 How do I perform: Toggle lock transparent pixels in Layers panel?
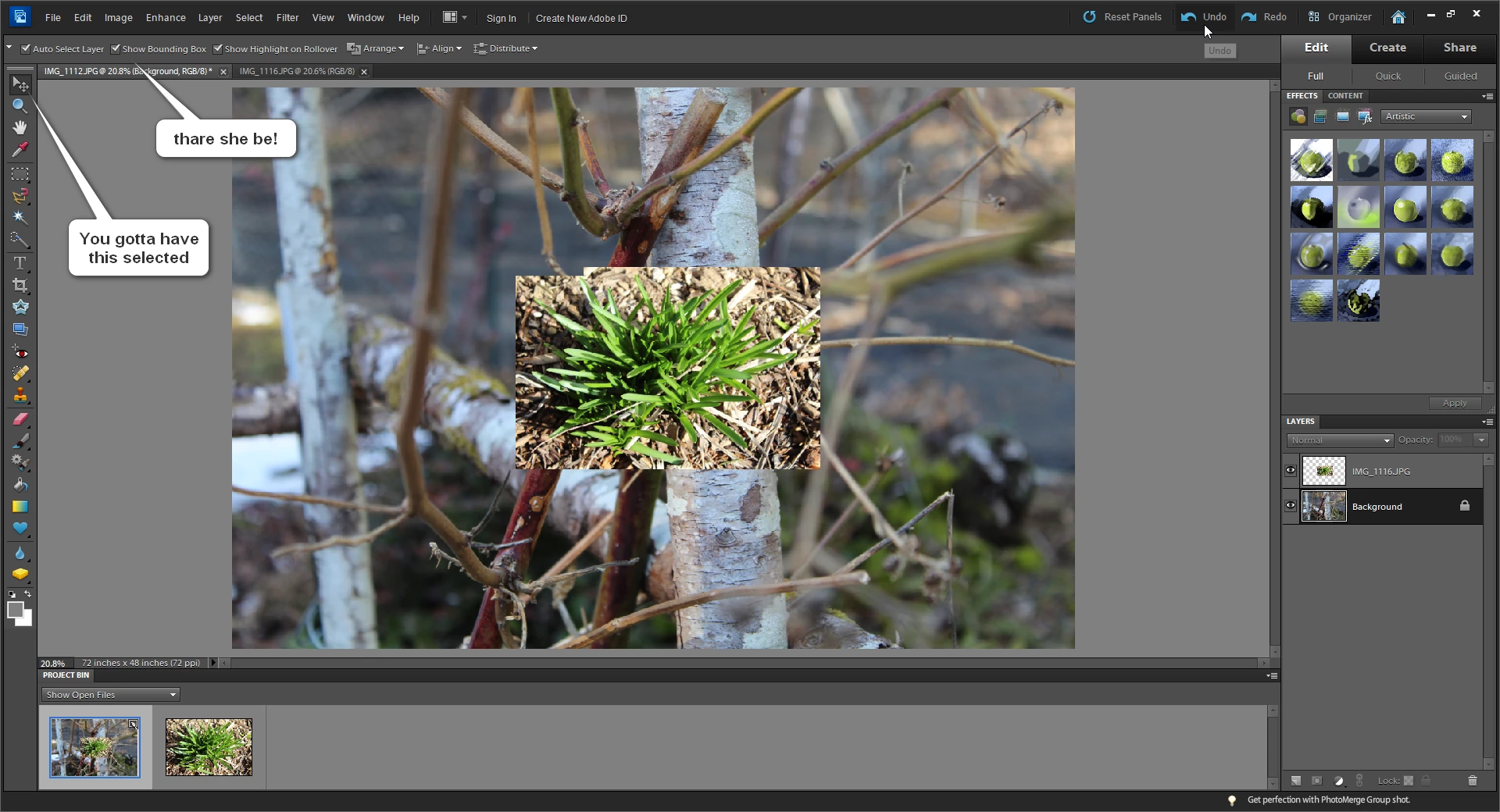tap(1409, 780)
